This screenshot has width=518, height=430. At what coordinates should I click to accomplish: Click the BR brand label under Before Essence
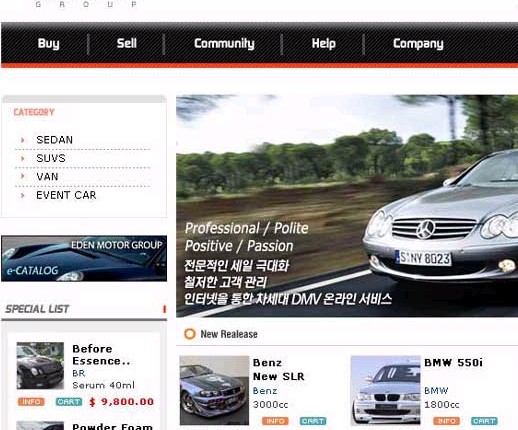click(79, 373)
